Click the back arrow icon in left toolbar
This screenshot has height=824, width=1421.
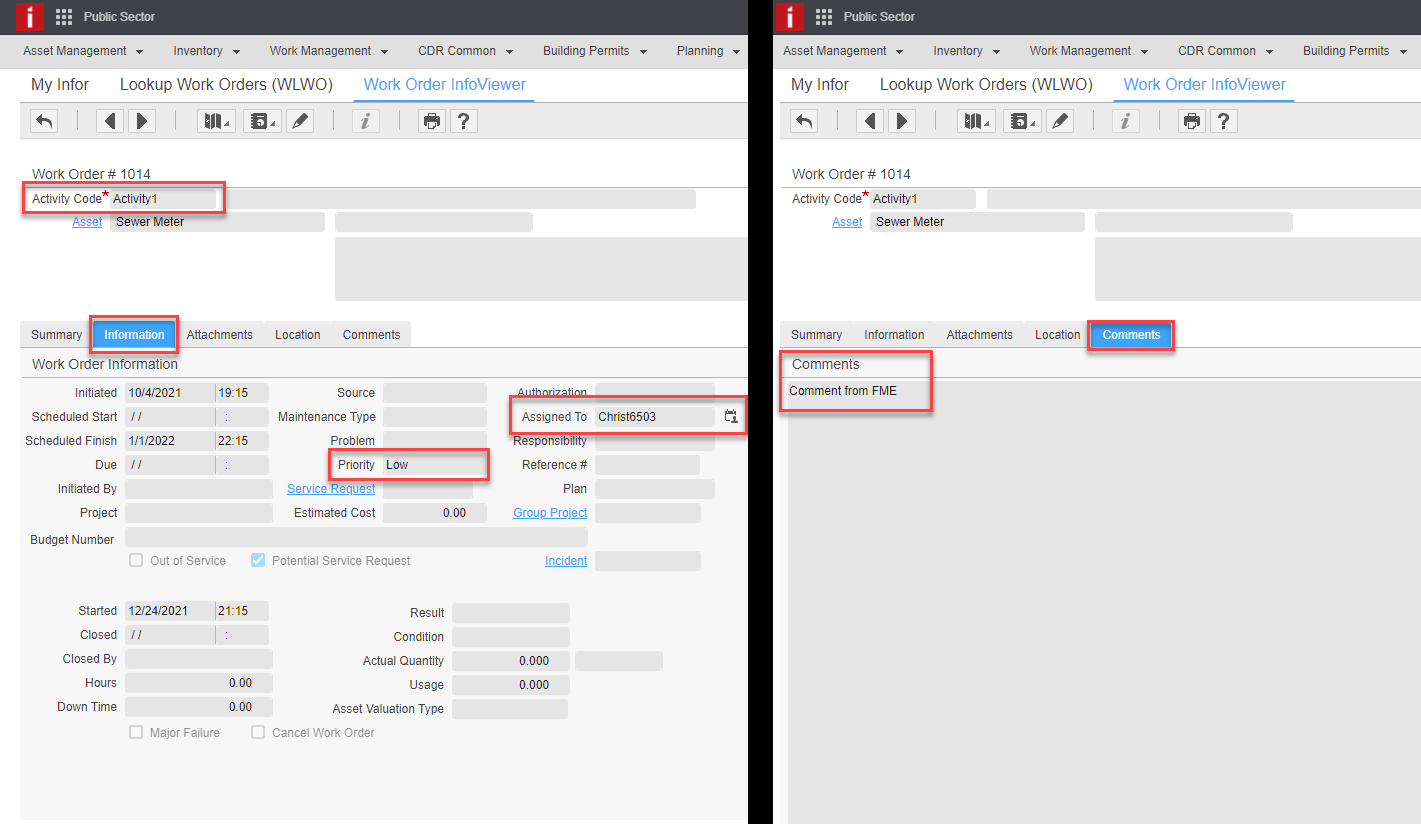[x=44, y=121]
